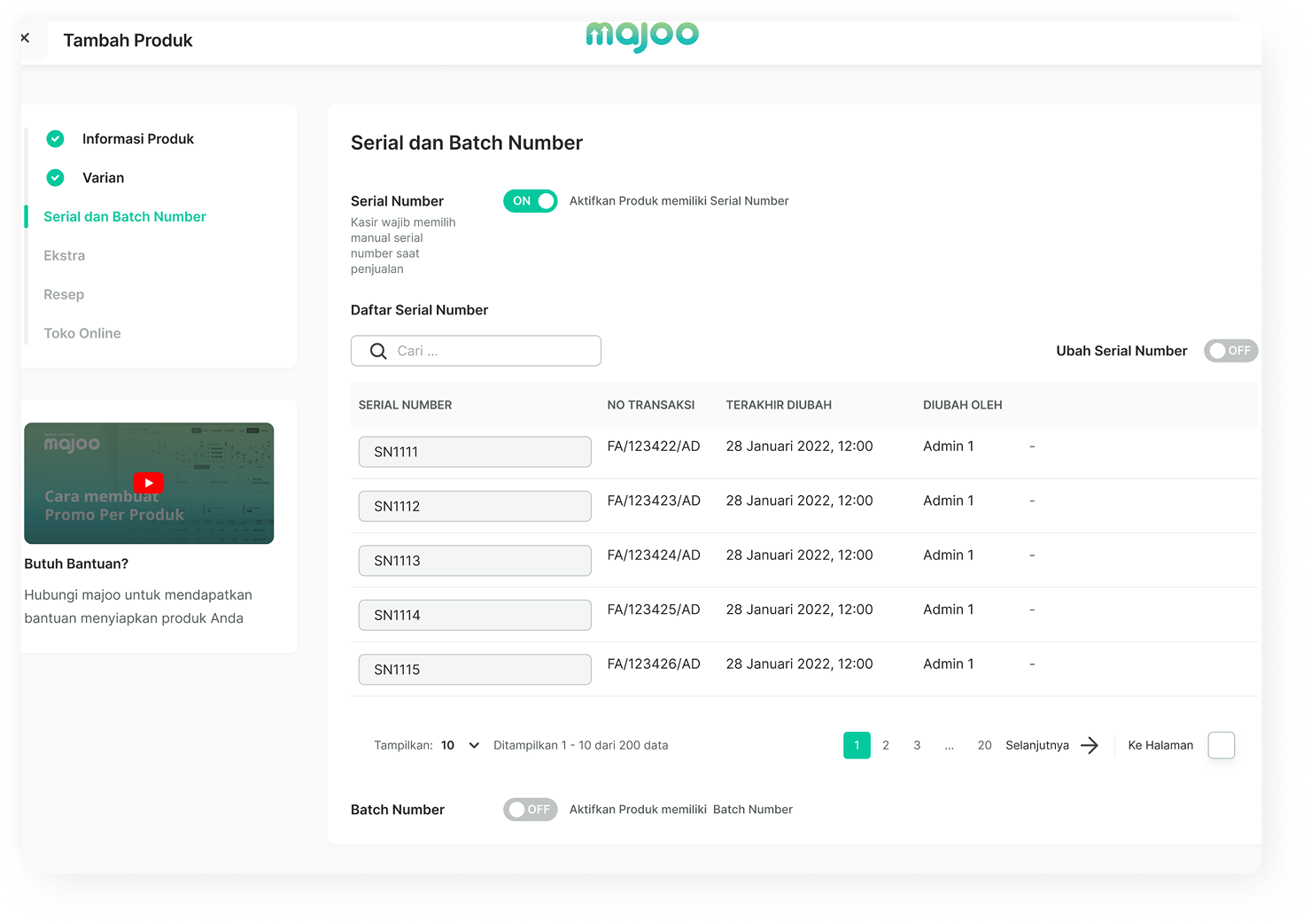The height and width of the screenshot is (924, 1311).
Task: Go to page 3 in pagination
Action: (x=917, y=745)
